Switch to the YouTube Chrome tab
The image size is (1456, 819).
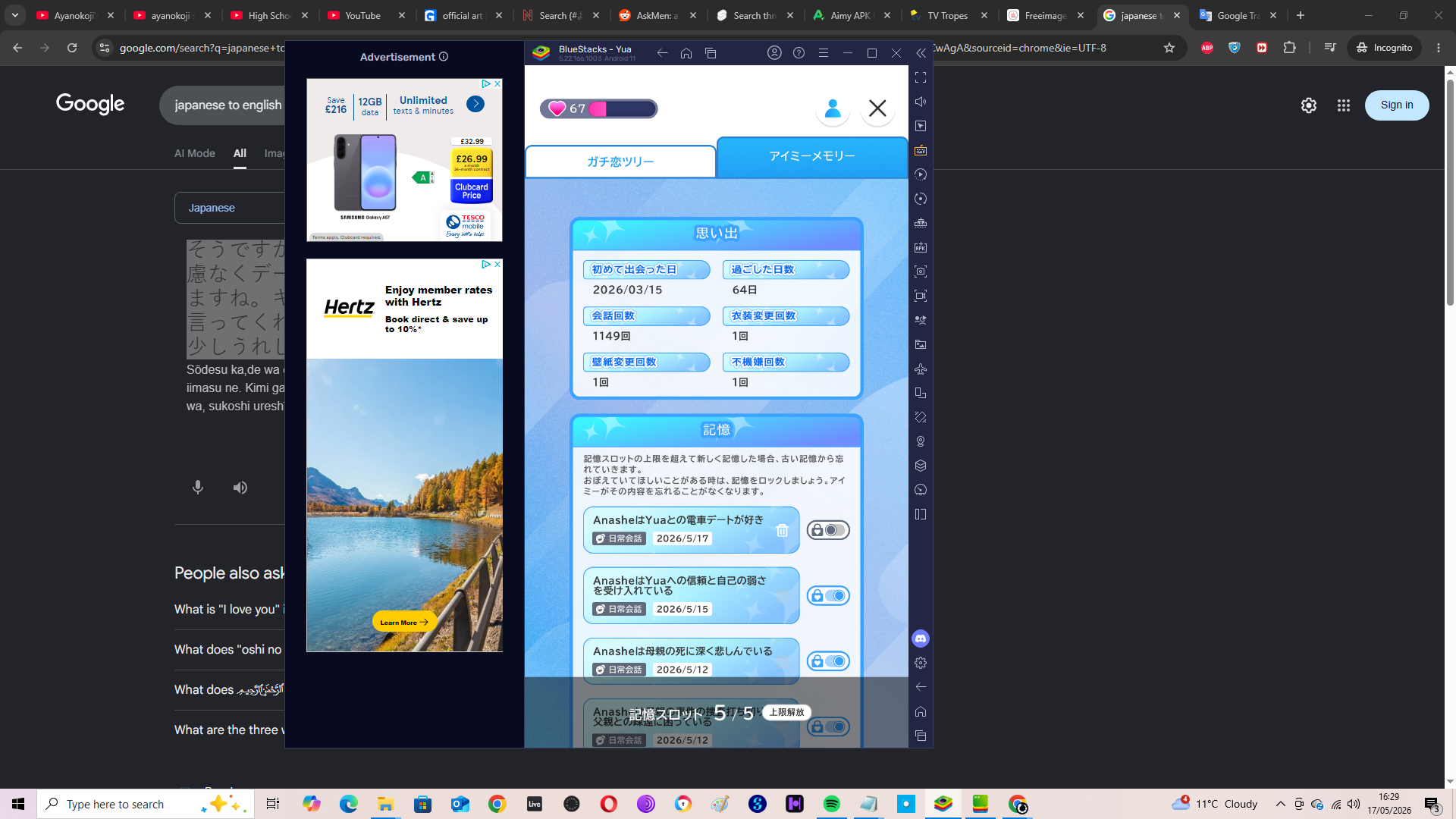[367, 15]
